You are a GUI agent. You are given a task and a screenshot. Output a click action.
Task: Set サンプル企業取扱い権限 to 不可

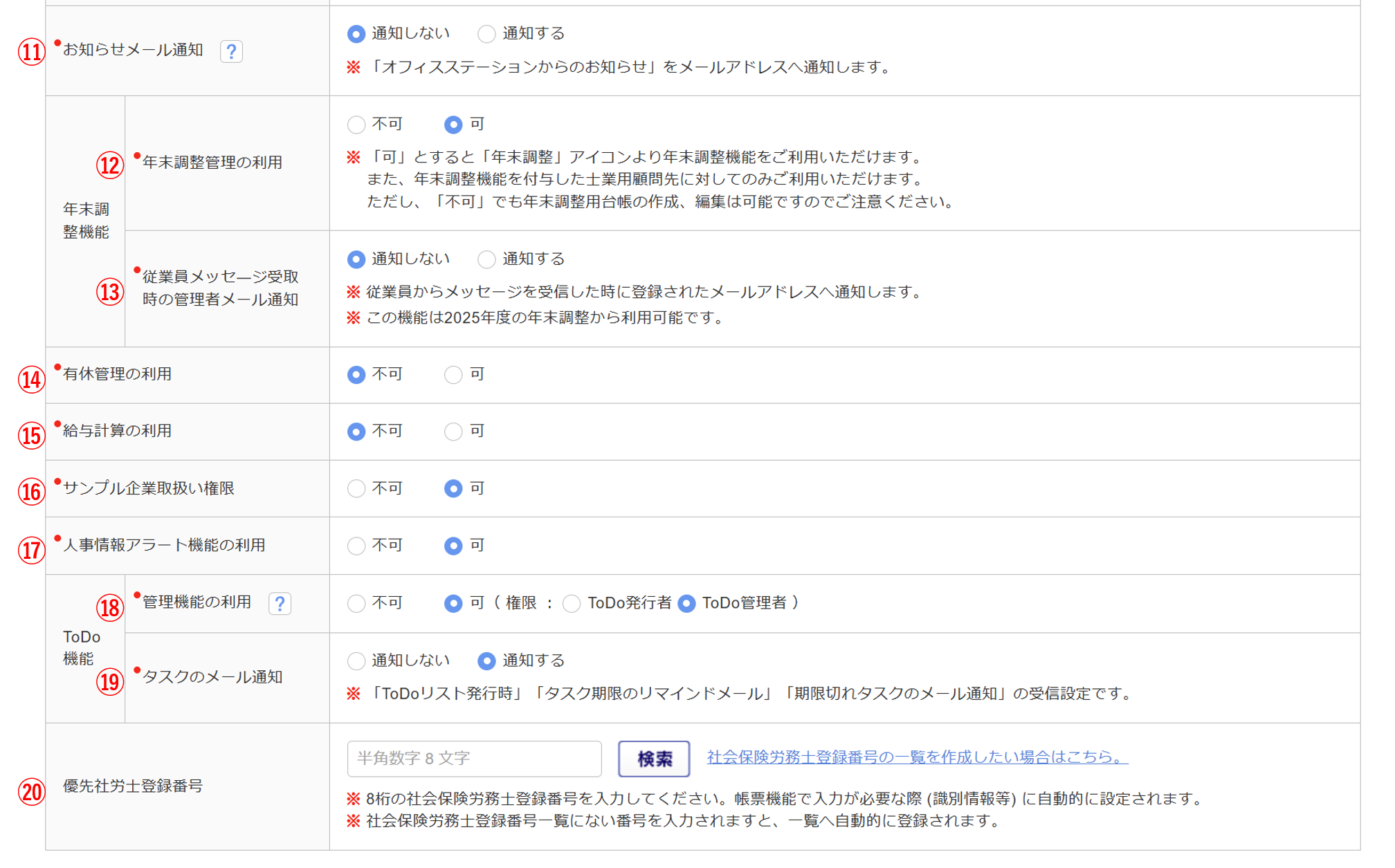pos(356,489)
